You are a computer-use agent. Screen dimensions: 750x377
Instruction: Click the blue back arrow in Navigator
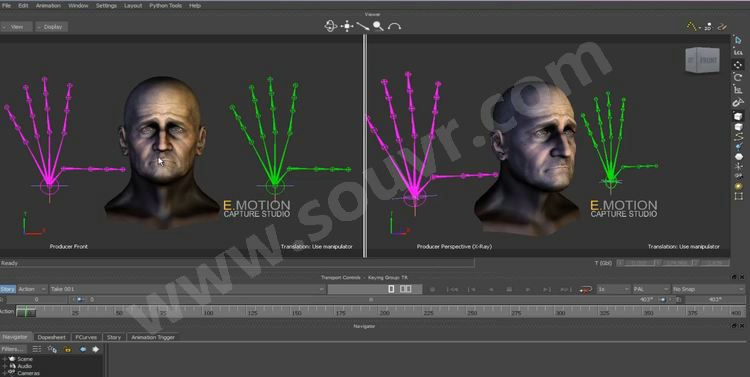[x=83, y=349]
